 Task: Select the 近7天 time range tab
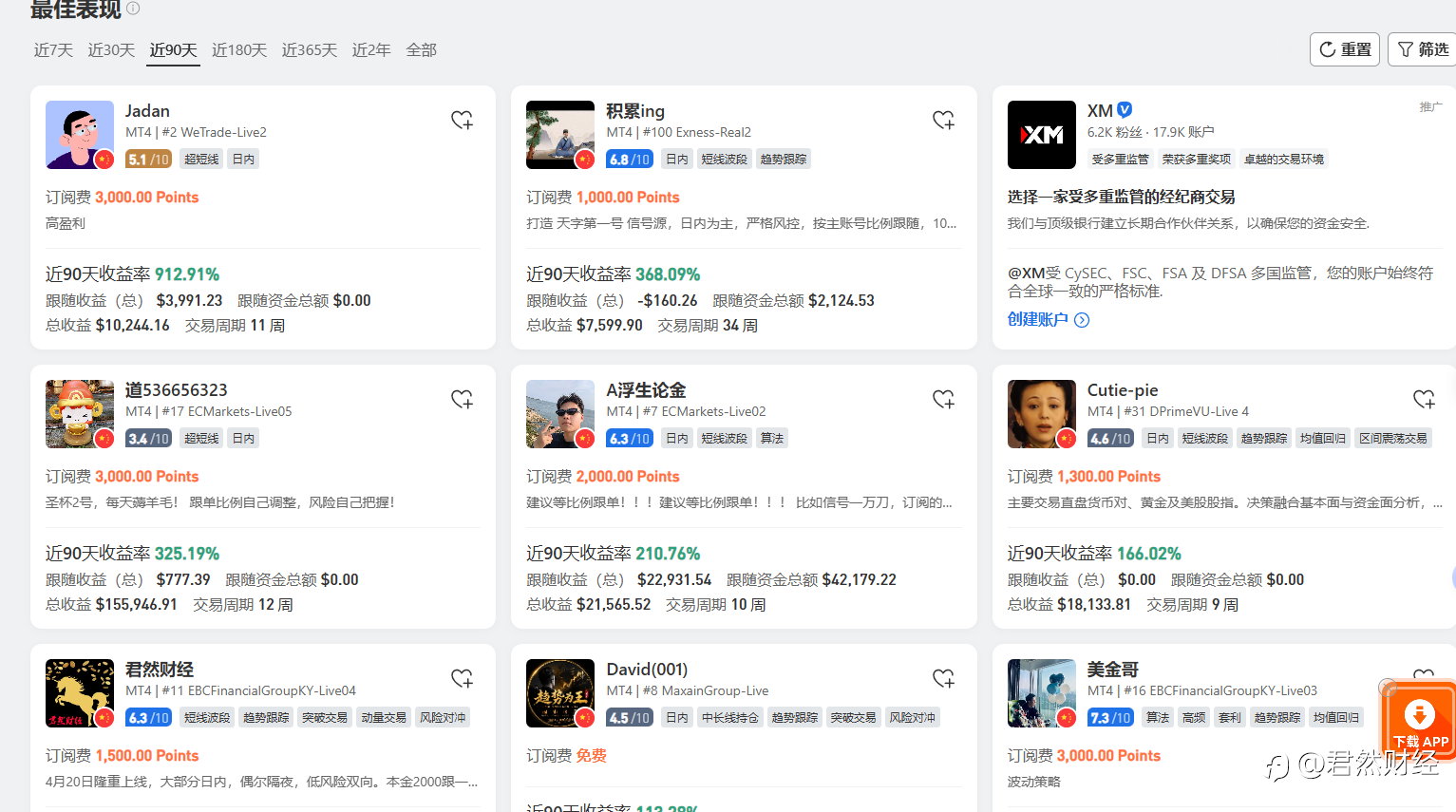coord(53,50)
